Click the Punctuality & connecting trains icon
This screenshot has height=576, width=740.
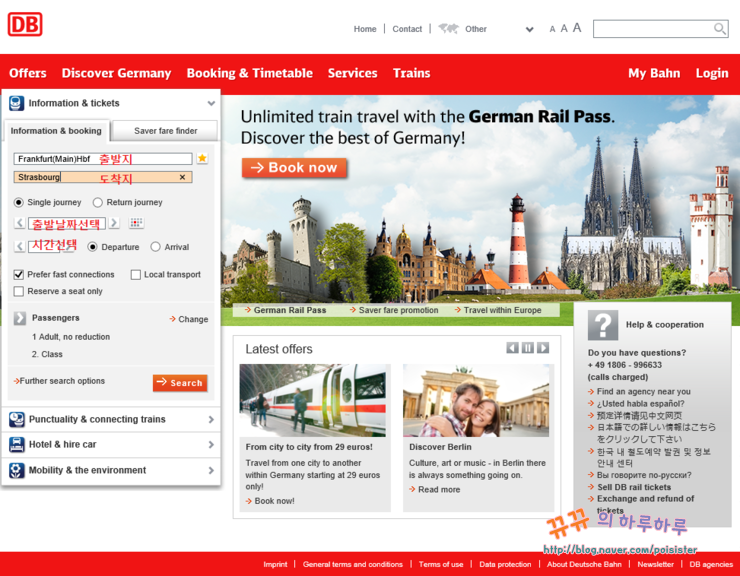pos(17,419)
